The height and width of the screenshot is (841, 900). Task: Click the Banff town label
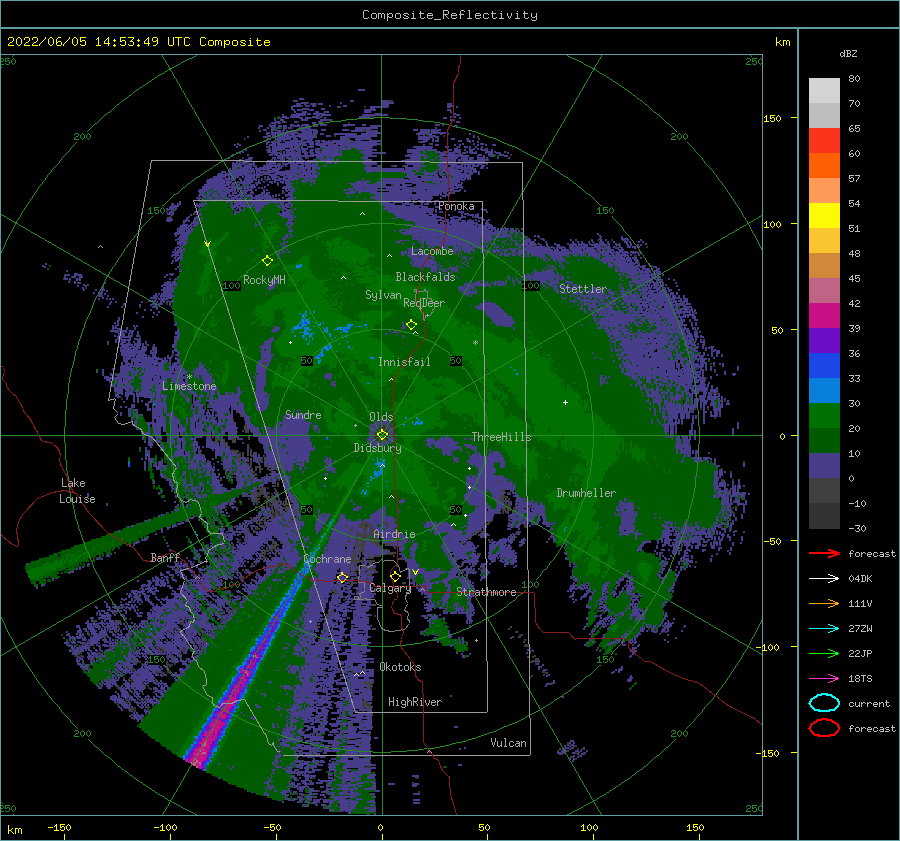tap(165, 557)
